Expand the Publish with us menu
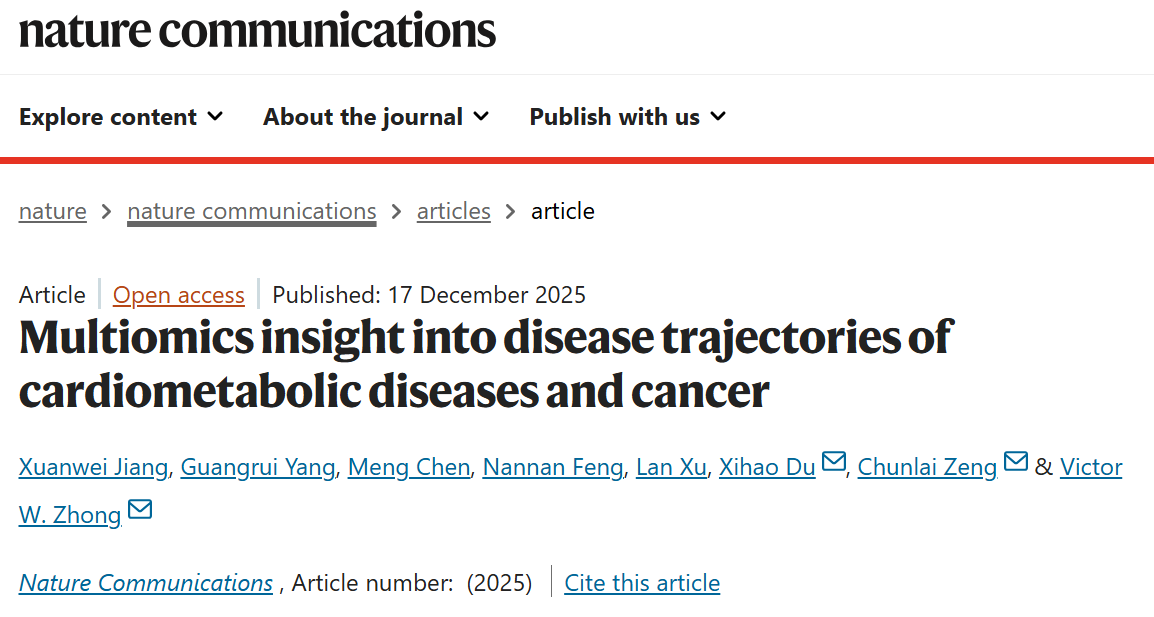This screenshot has width=1154, height=617. click(x=627, y=117)
